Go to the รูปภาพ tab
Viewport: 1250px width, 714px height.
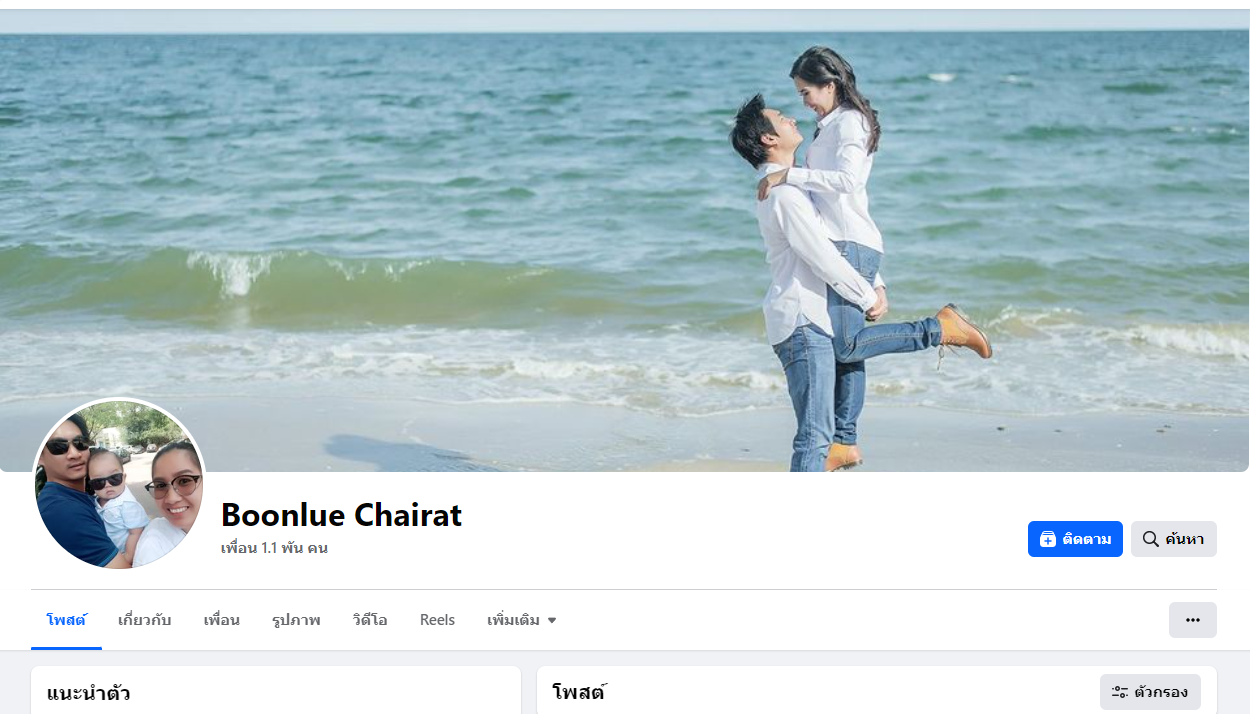point(296,620)
